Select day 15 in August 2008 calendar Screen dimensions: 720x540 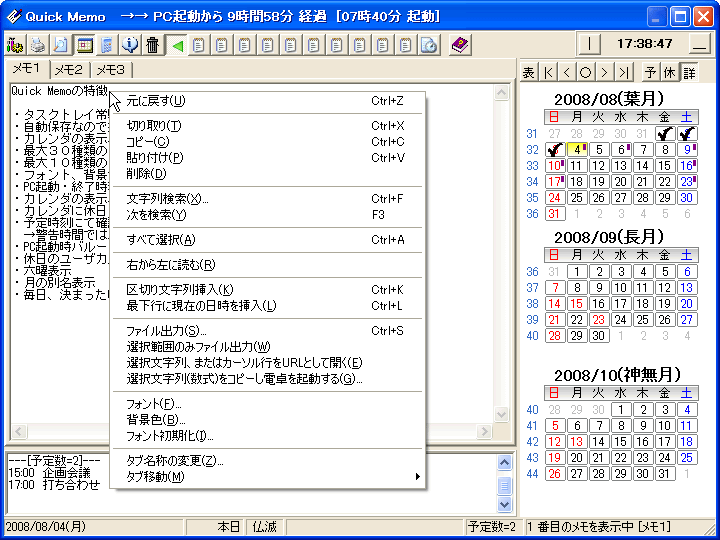pyautogui.click(x=664, y=166)
